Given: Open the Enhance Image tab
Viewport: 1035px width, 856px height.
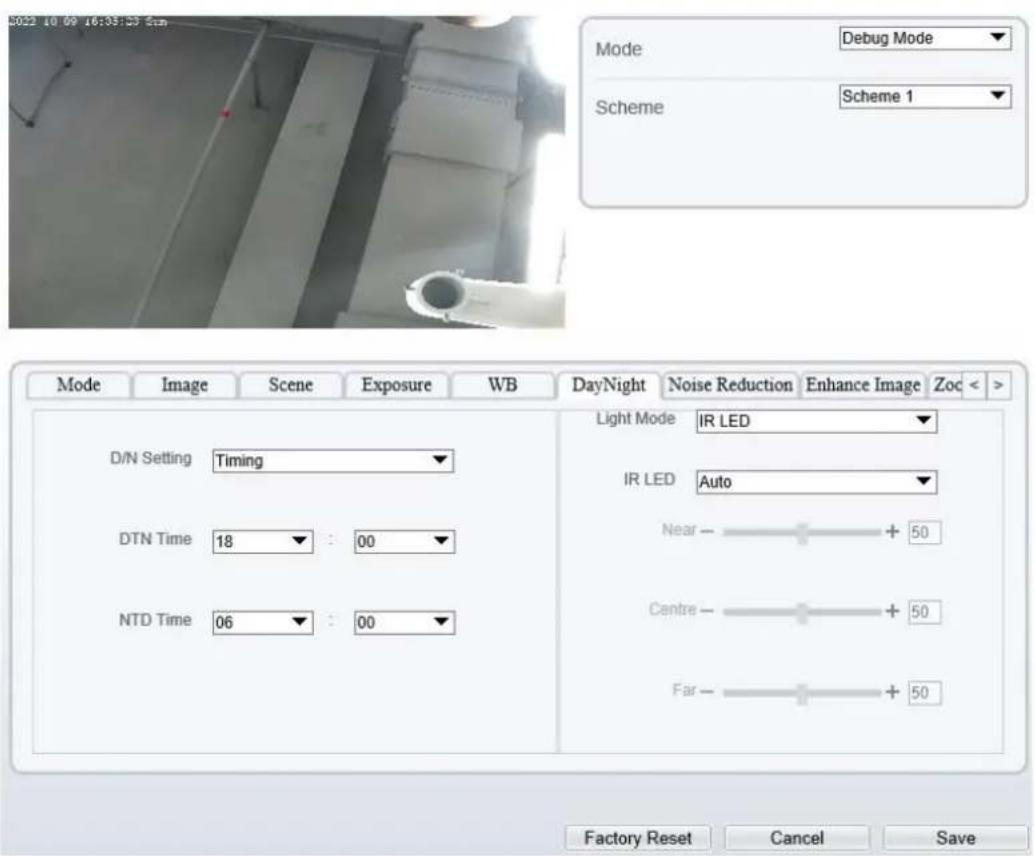Looking at the screenshot, I should click(863, 385).
